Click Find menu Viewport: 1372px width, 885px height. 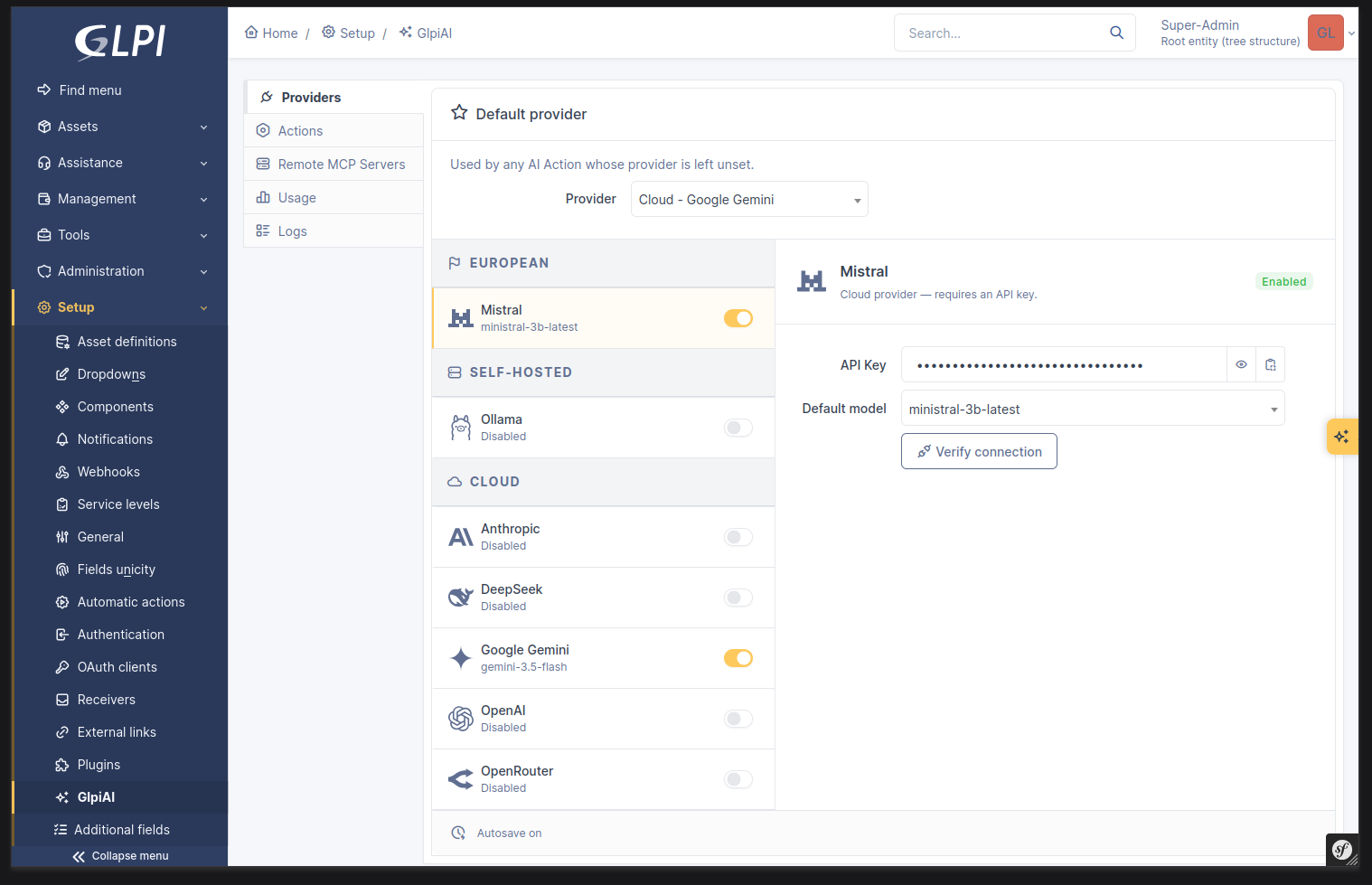tap(121, 90)
